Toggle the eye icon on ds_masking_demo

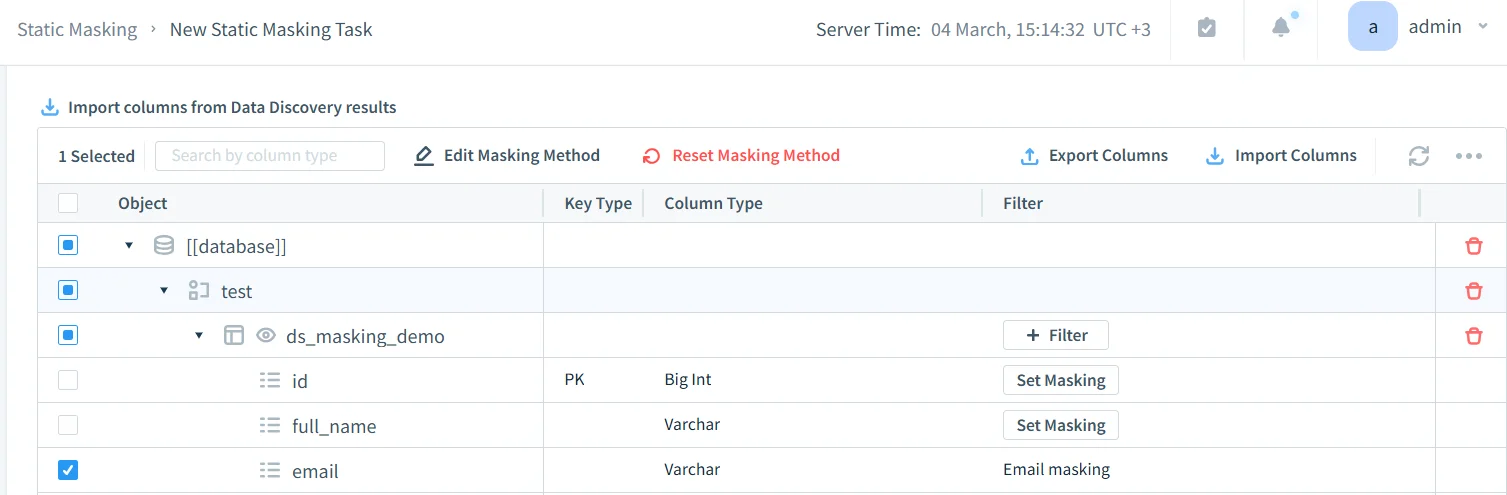pyautogui.click(x=266, y=336)
